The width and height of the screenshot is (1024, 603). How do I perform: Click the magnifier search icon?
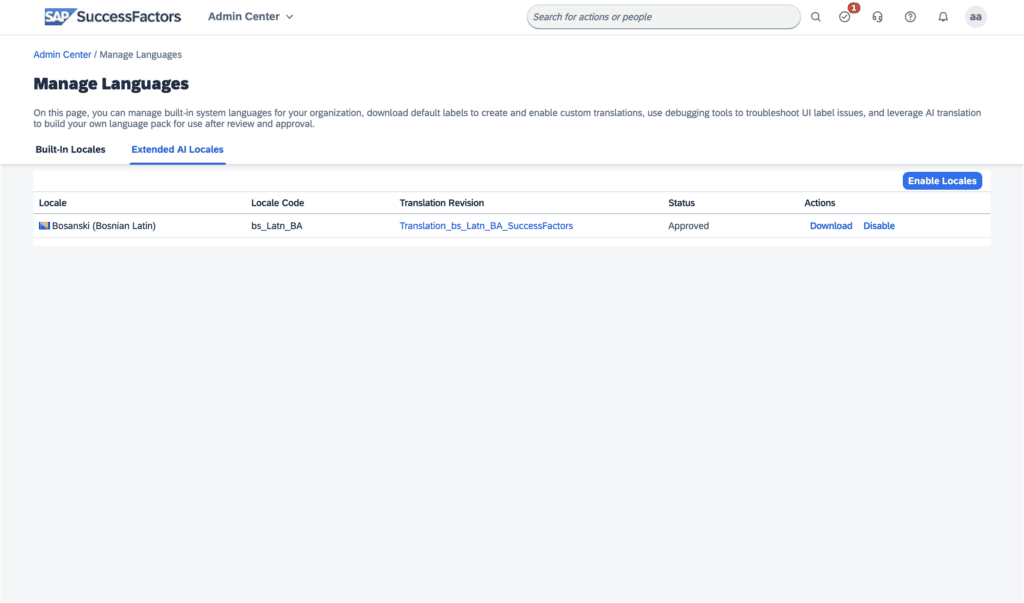[x=816, y=17]
